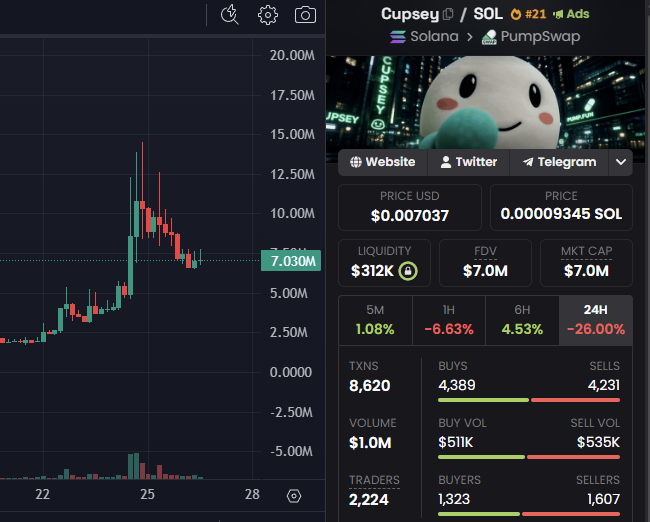The image size is (650, 522).
Task: Open the Telegram link
Action: [x=559, y=162]
